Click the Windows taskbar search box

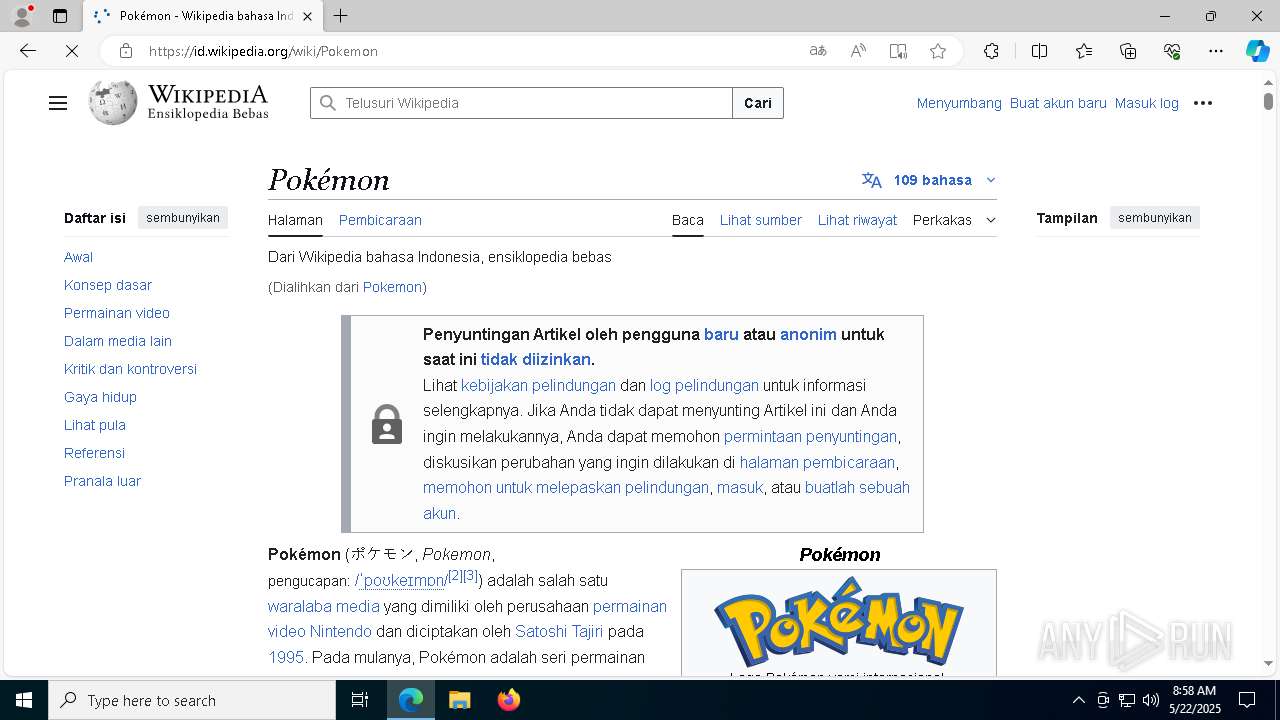192,700
